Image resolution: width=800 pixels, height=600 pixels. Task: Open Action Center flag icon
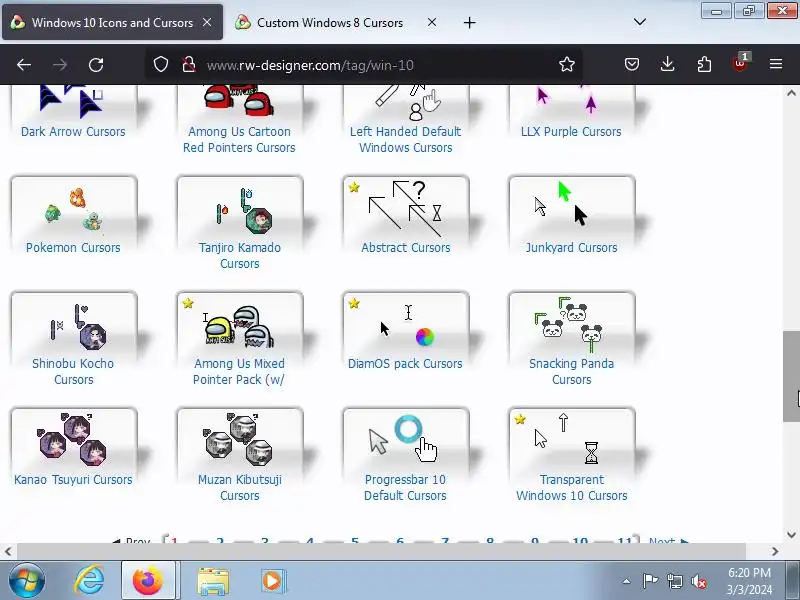[x=649, y=581]
